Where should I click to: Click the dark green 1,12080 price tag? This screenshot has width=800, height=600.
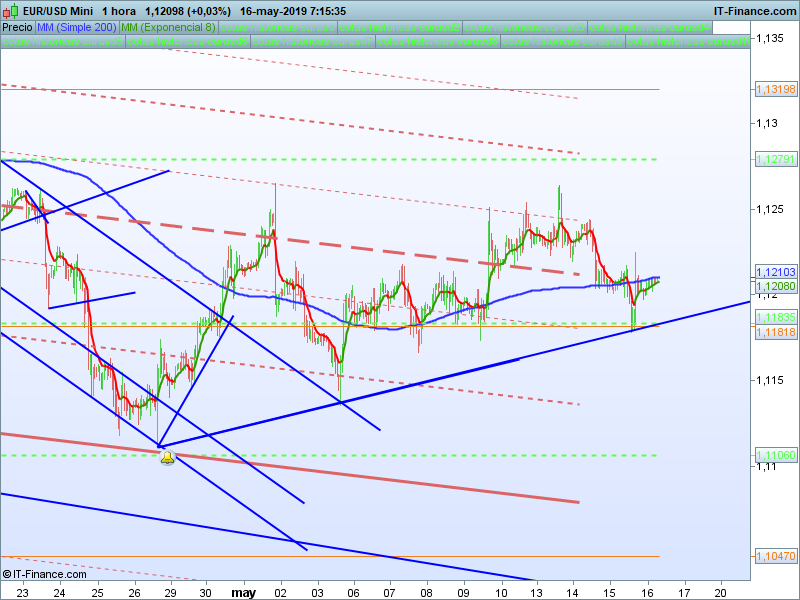776,286
